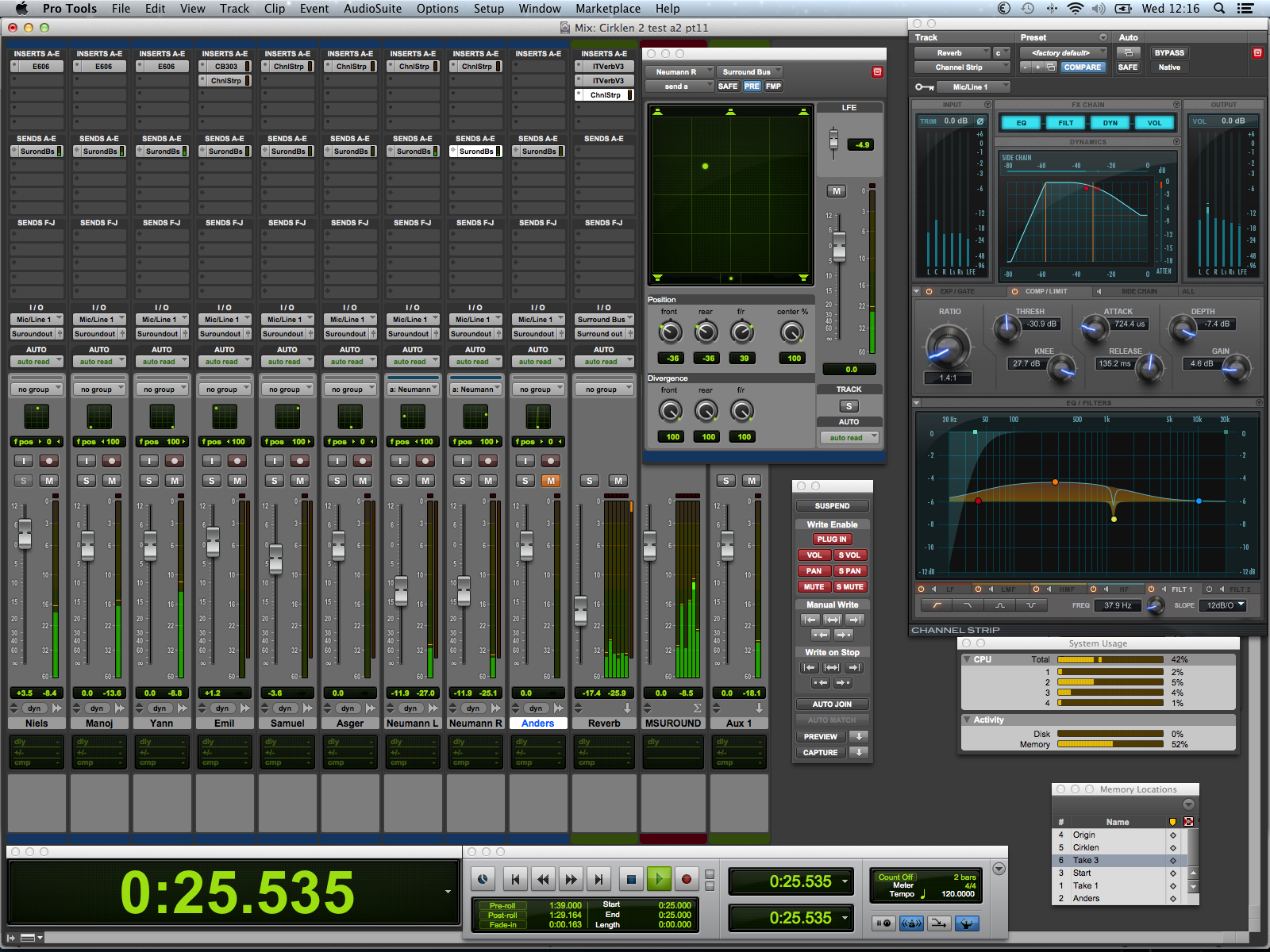Solo the Samuel track
The height and width of the screenshot is (952, 1270).
[274, 480]
